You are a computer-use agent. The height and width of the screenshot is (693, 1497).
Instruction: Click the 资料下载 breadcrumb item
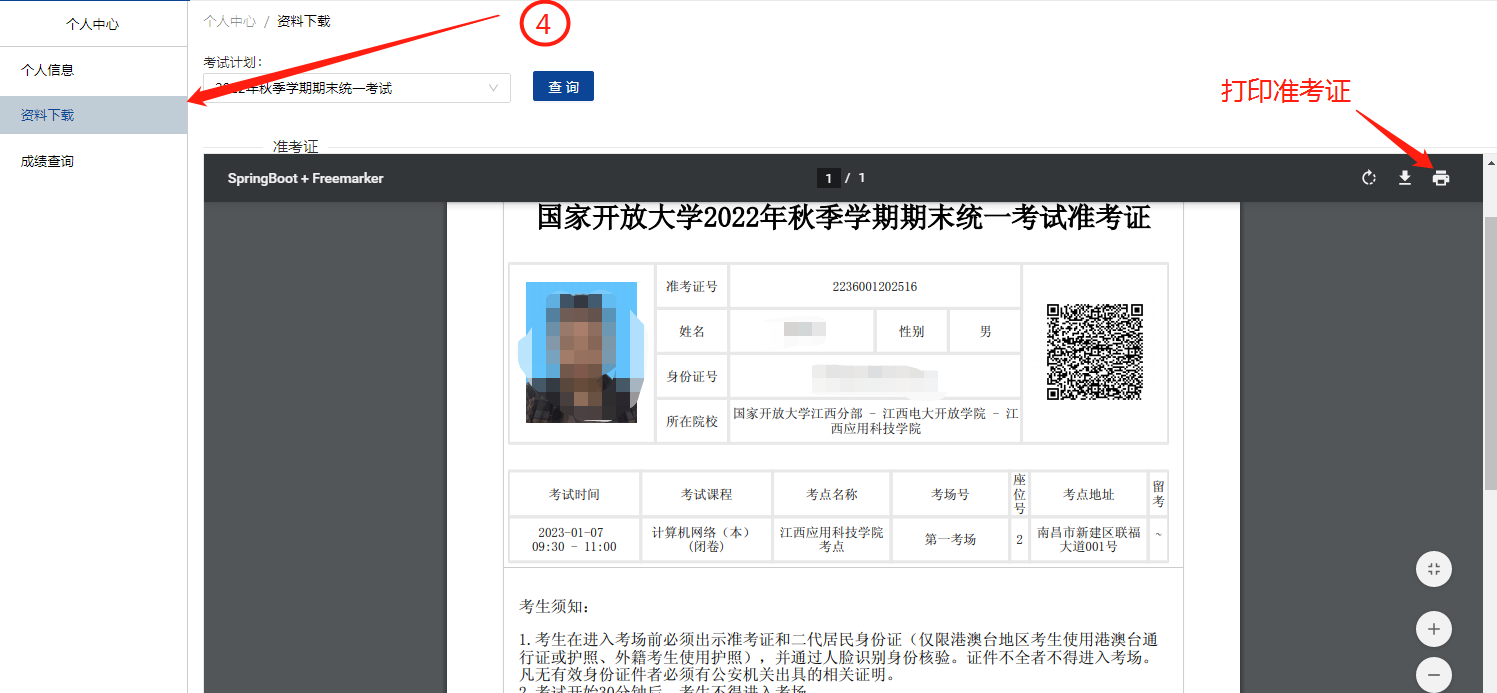[303, 21]
